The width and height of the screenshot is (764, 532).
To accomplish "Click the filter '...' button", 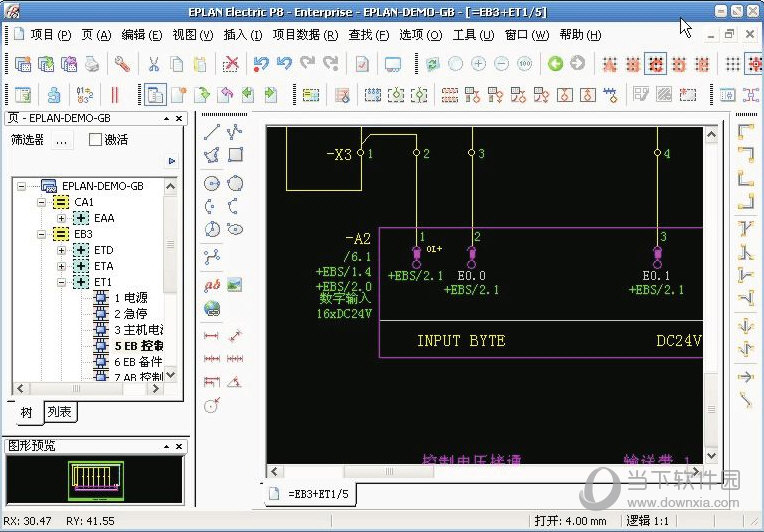I will point(61,141).
